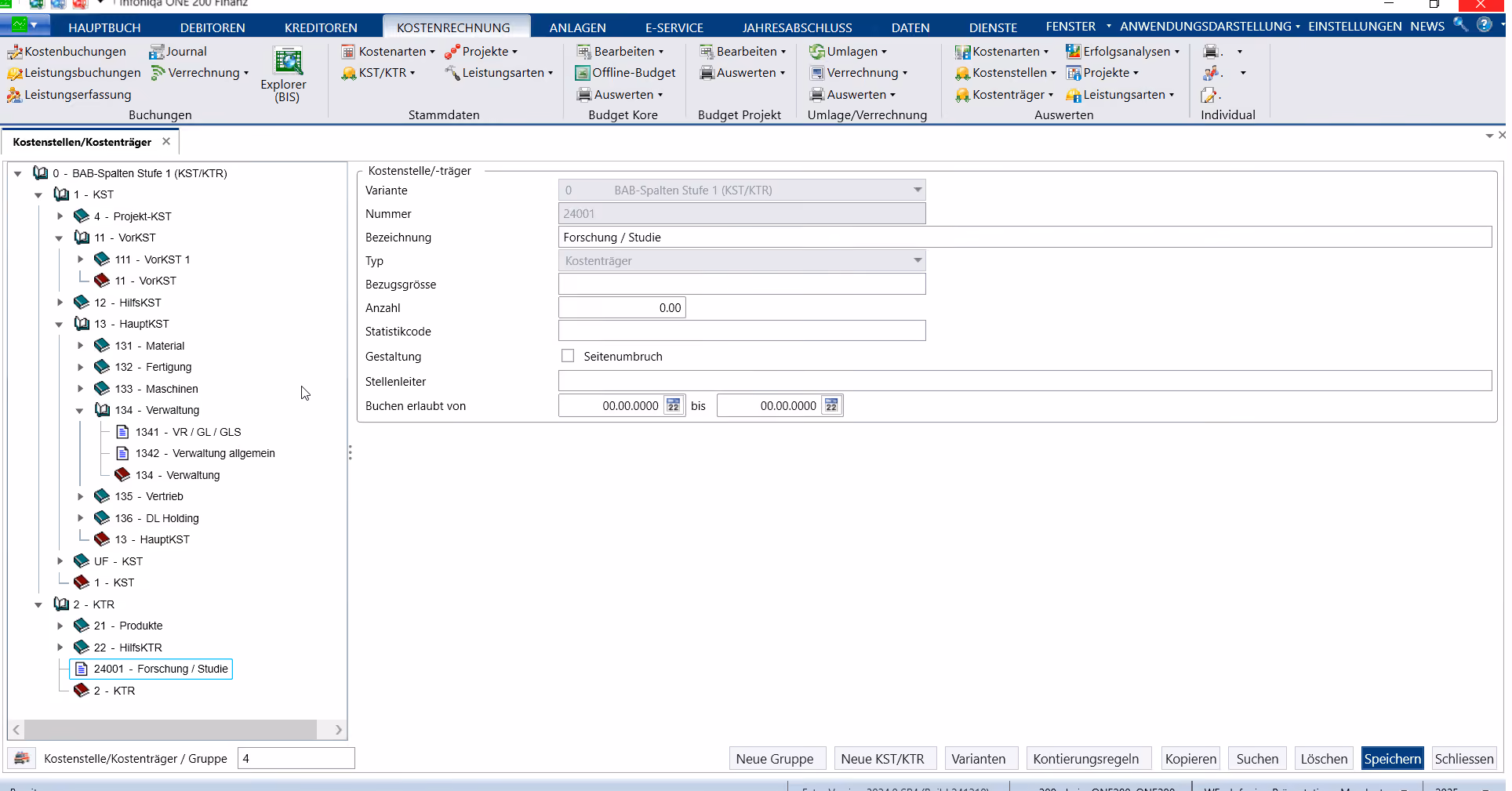
Task: Open KST/KTR dropdown in Stammdaten
Action: point(378,73)
